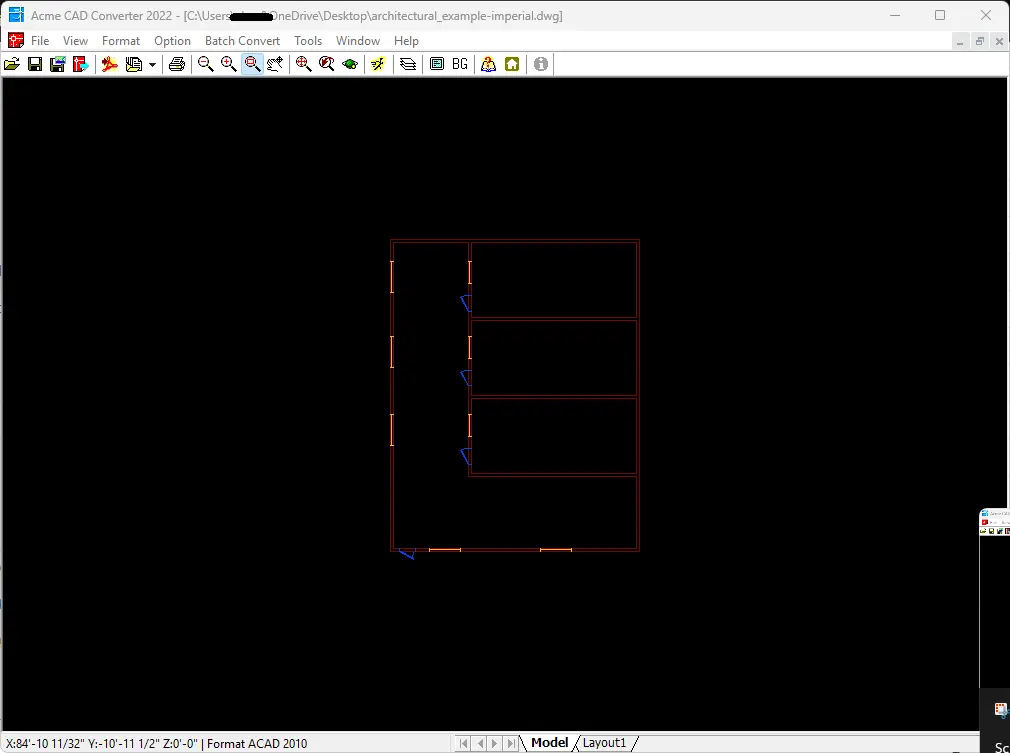
Task: Click the Zoom in magnifier
Action: tap(229, 64)
